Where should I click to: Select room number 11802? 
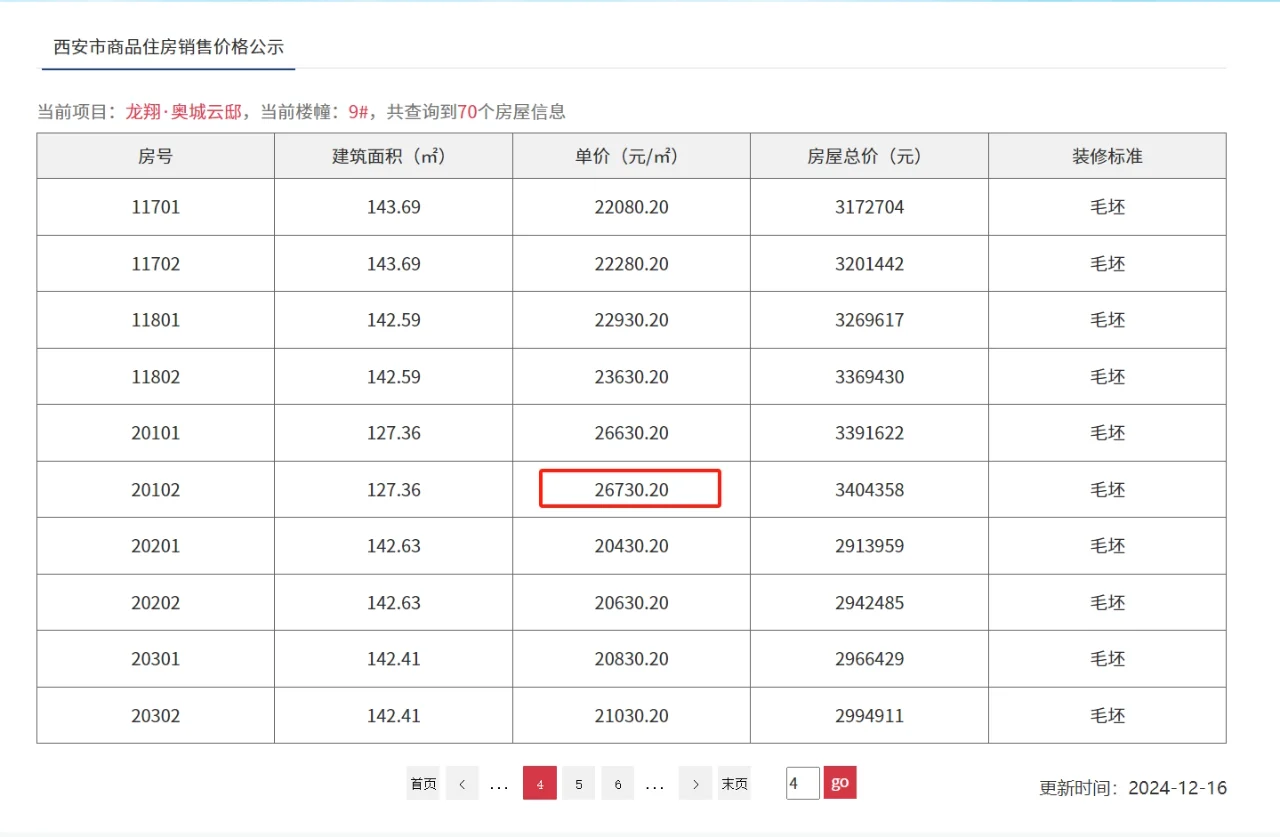point(155,377)
